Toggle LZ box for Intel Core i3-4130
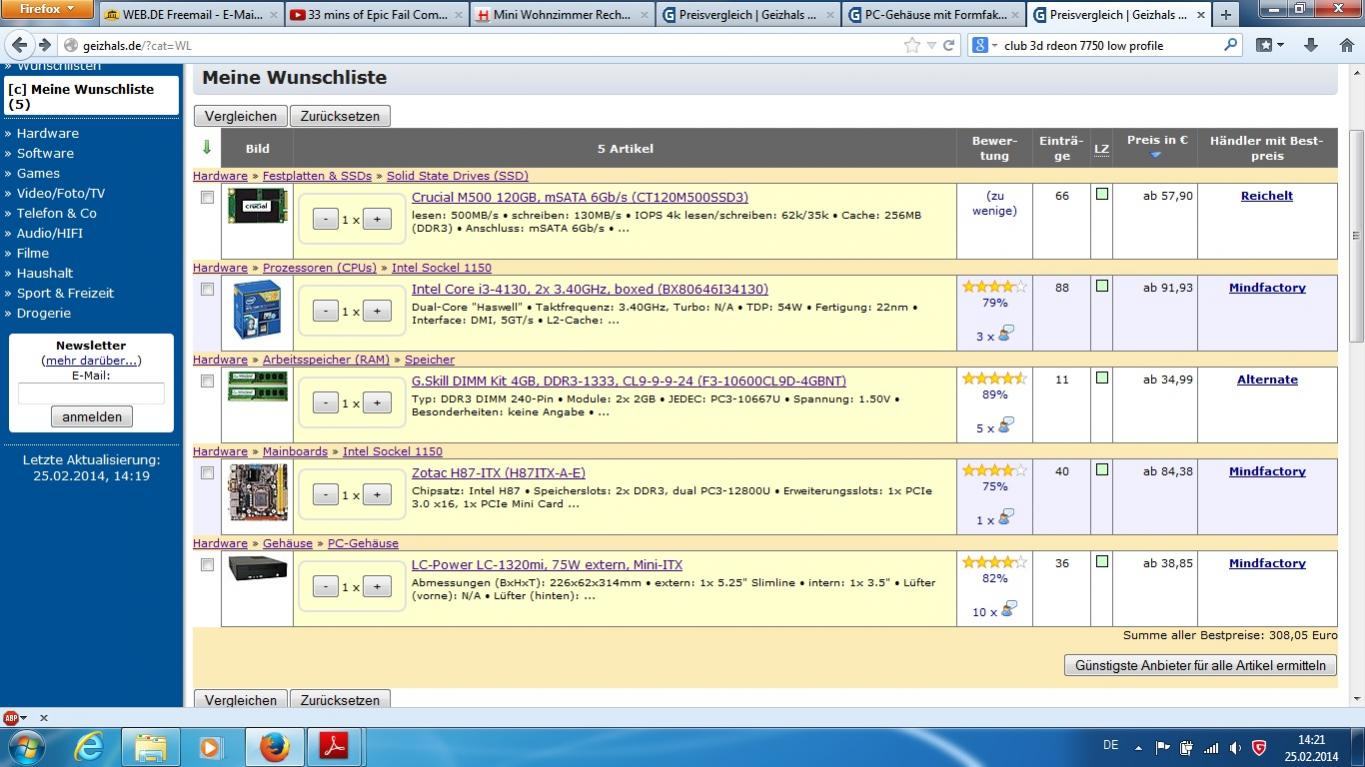Screen dimensions: 1365x767 1102,286
